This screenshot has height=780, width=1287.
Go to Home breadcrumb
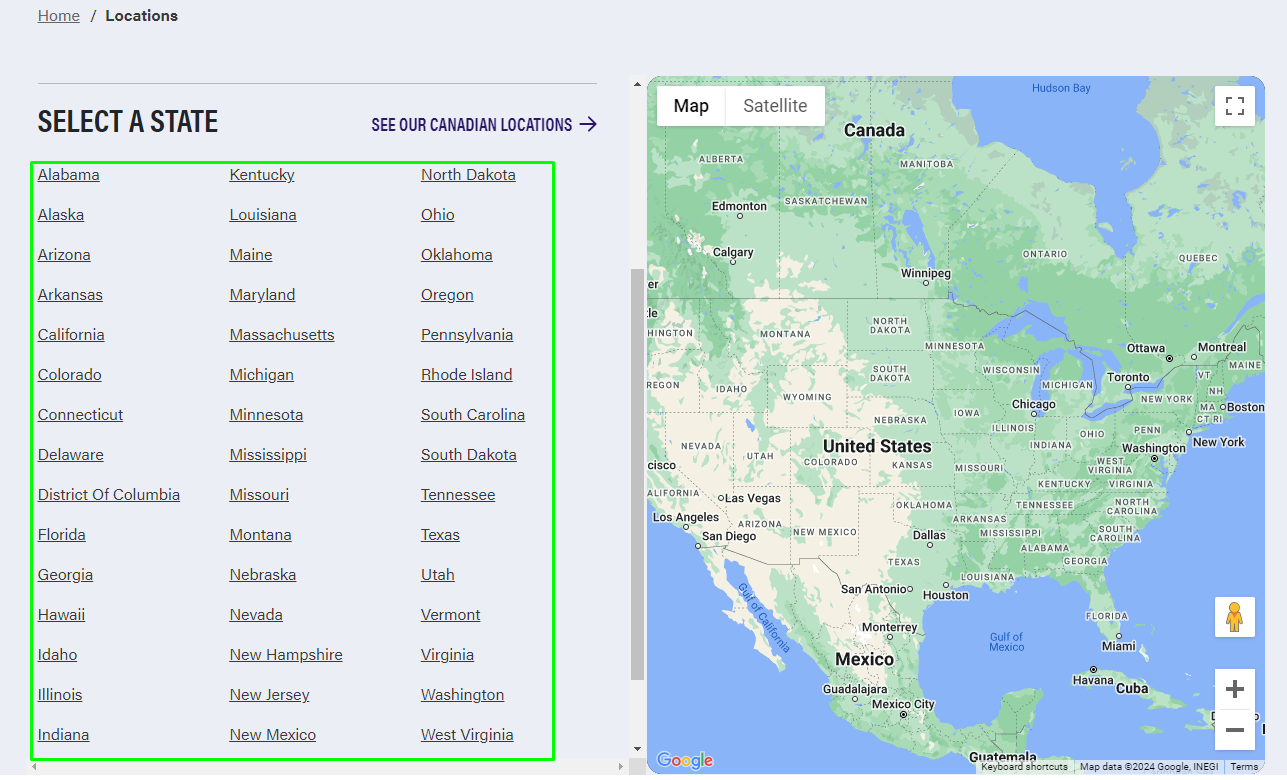tap(59, 16)
